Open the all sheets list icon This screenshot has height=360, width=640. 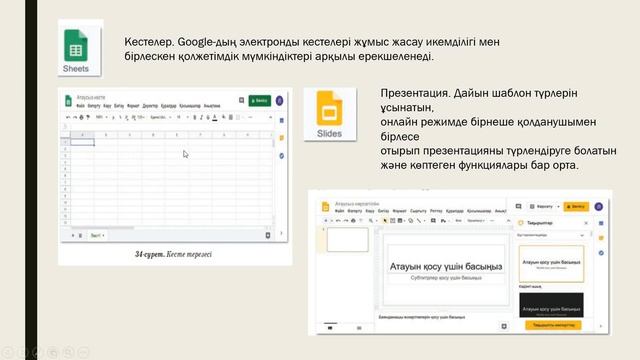(x=80, y=236)
